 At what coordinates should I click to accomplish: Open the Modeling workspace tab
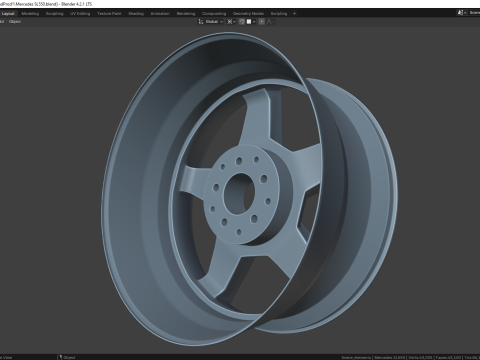coord(30,14)
